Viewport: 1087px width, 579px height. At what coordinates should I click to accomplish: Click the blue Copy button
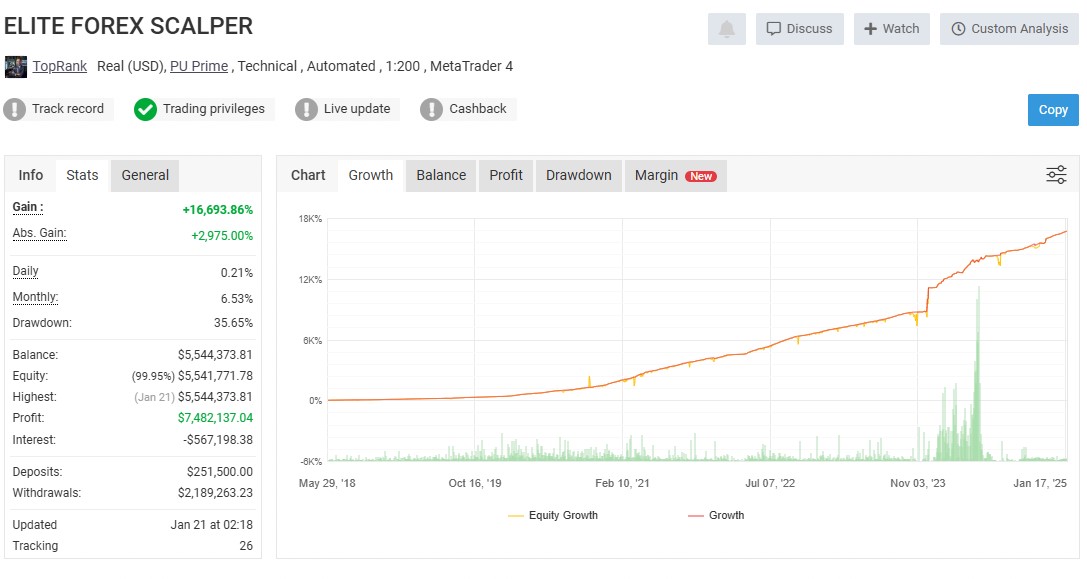[x=1052, y=109]
